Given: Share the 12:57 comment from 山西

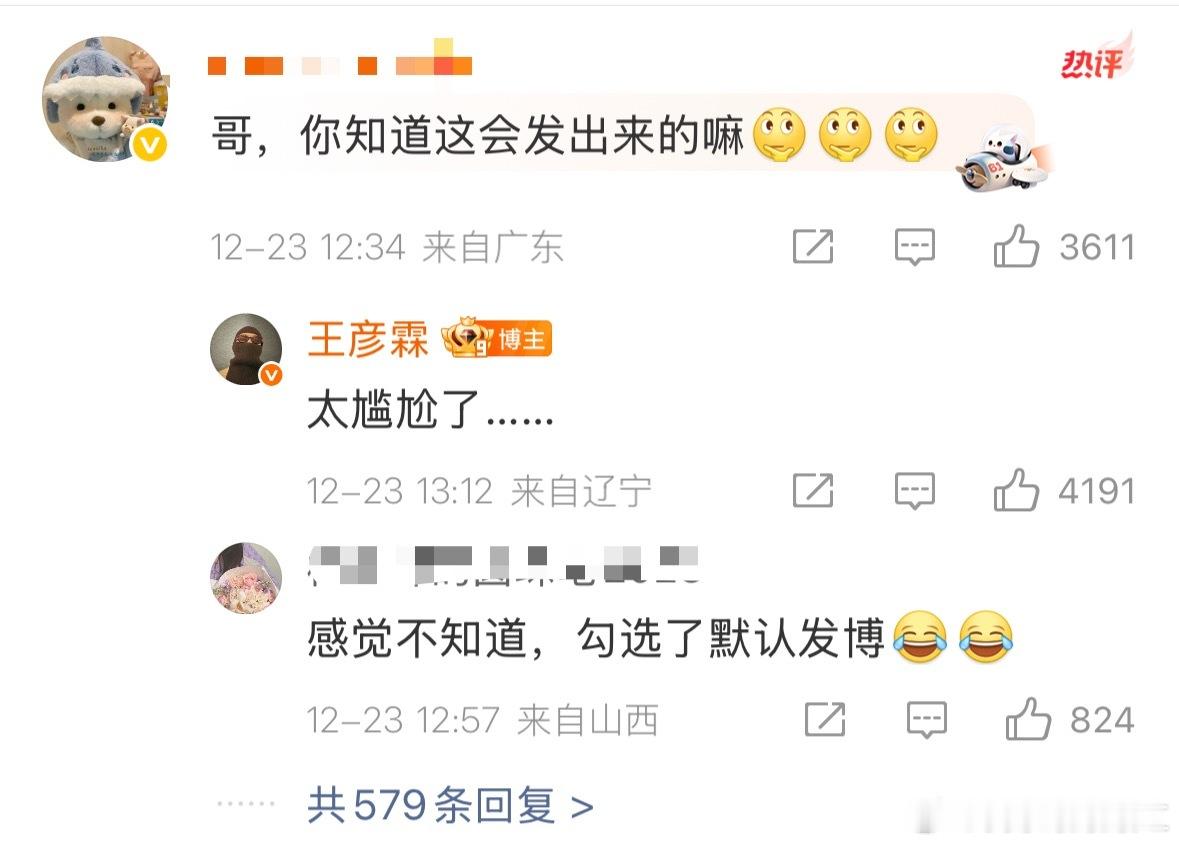Looking at the screenshot, I should tap(825, 719).
